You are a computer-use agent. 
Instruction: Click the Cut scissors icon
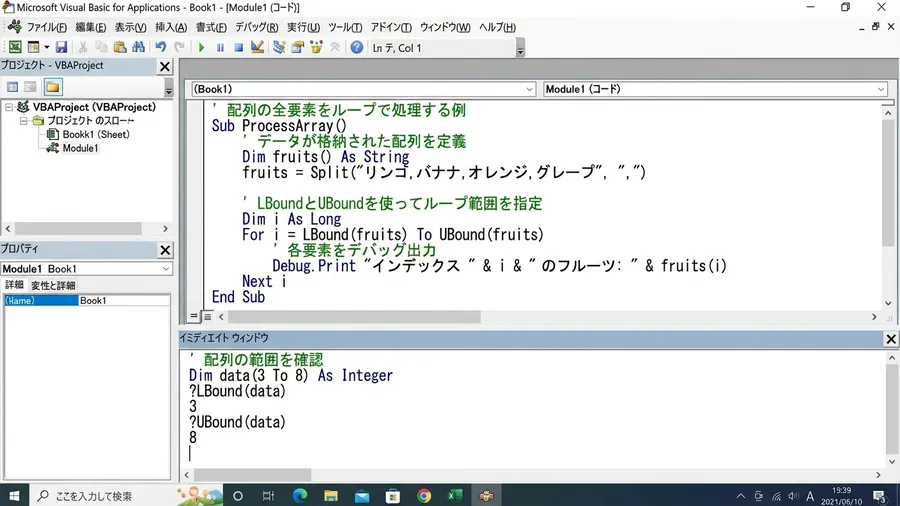click(x=83, y=48)
